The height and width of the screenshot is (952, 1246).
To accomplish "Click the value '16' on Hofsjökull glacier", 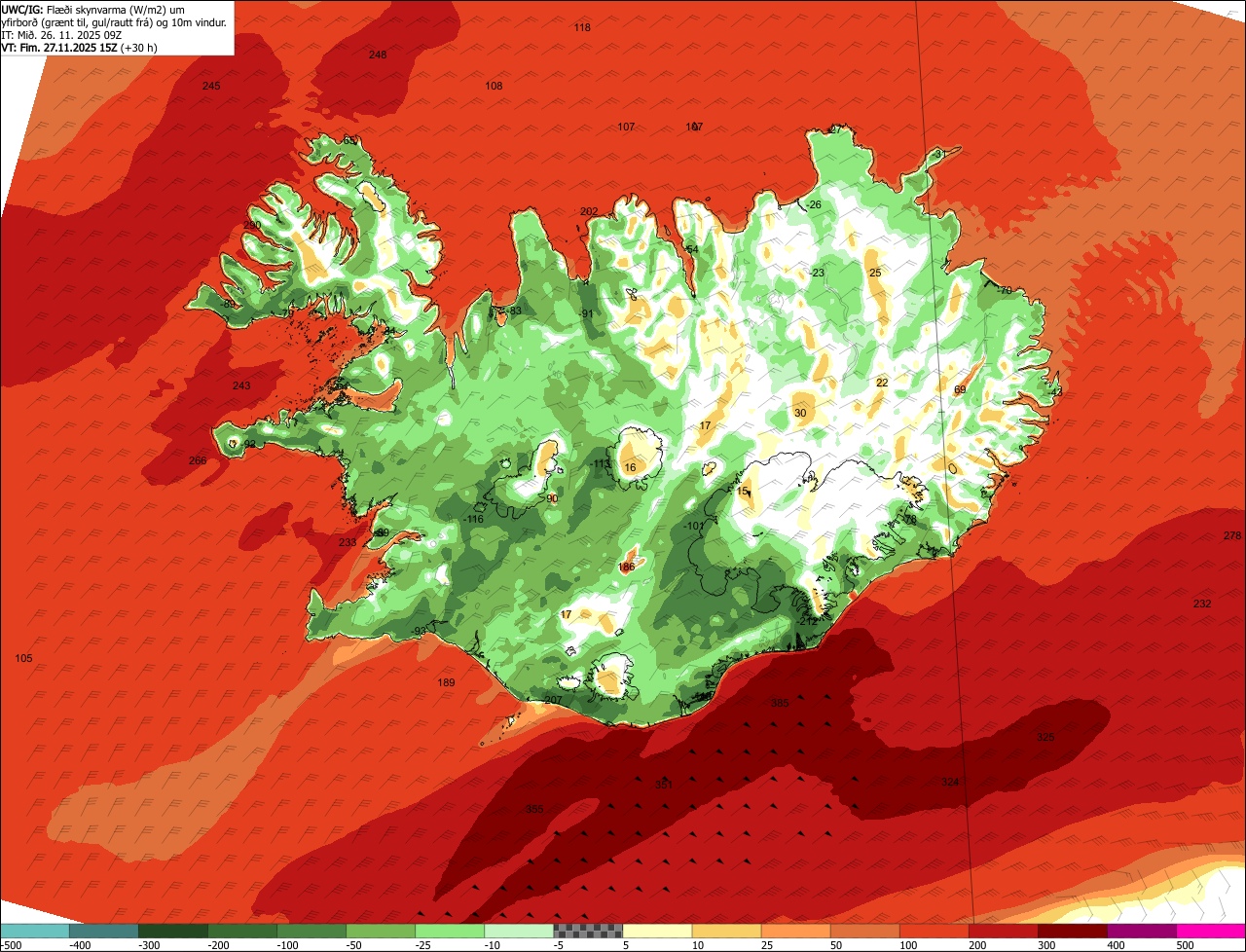I will [x=630, y=467].
